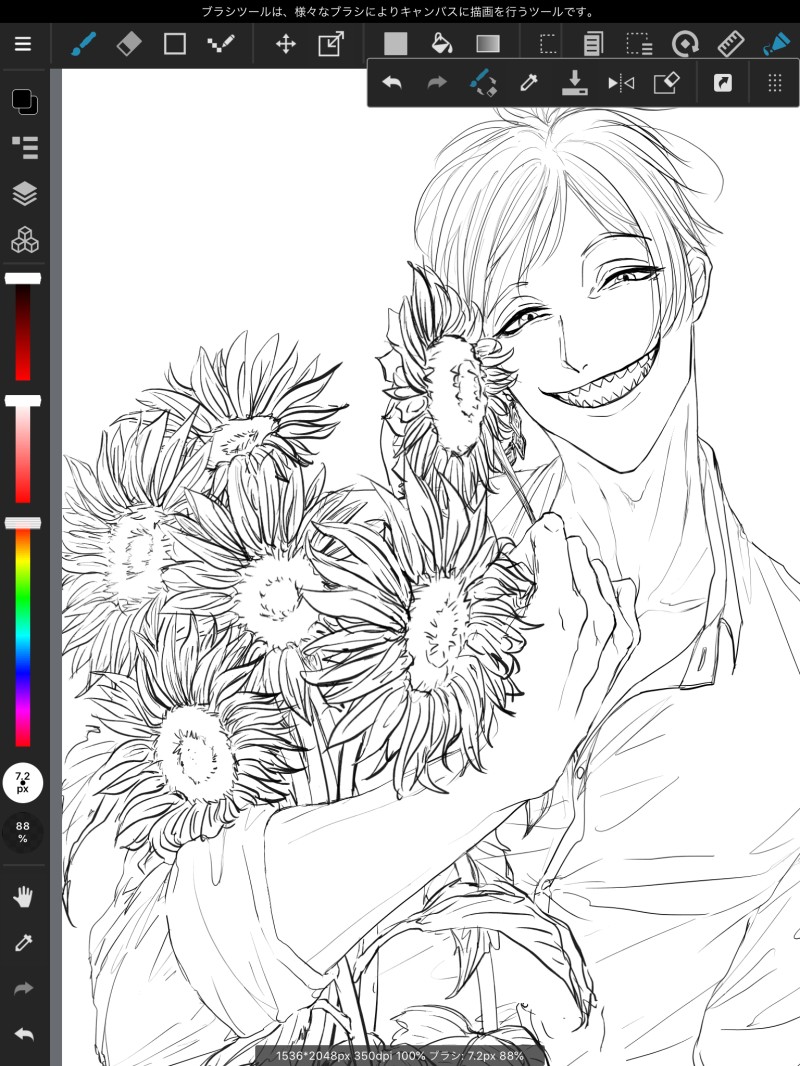Select eyedropper in floating toolbar
The image size is (800, 1066).
pyautogui.click(x=528, y=83)
